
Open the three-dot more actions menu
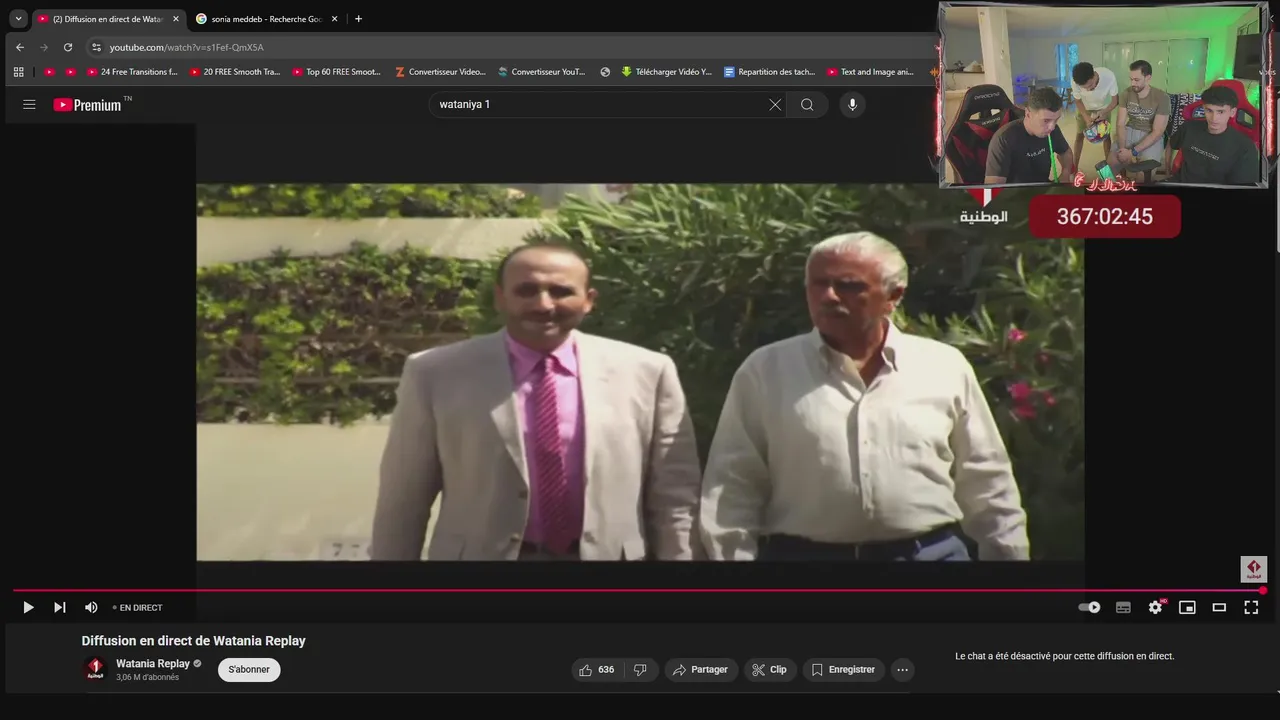[902, 669]
